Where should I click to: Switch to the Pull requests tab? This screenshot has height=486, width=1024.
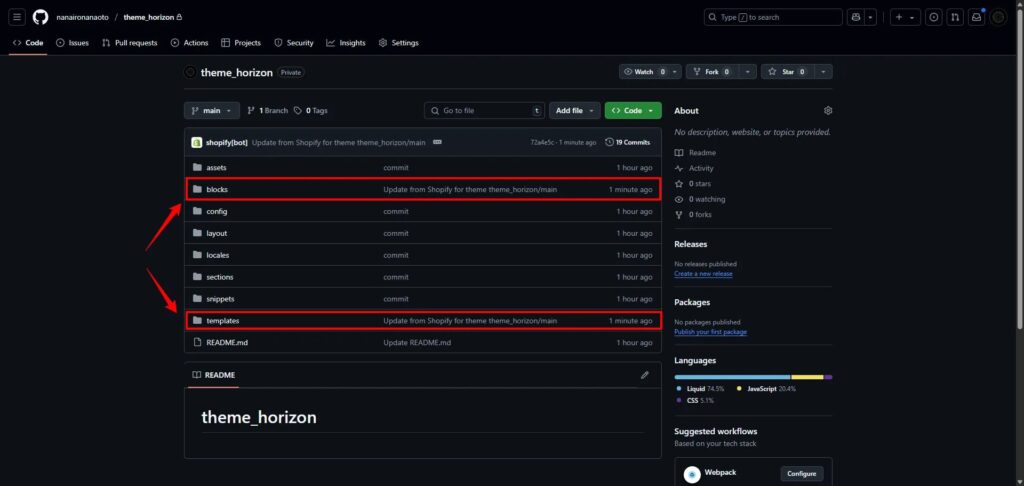click(x=129, y=42)
